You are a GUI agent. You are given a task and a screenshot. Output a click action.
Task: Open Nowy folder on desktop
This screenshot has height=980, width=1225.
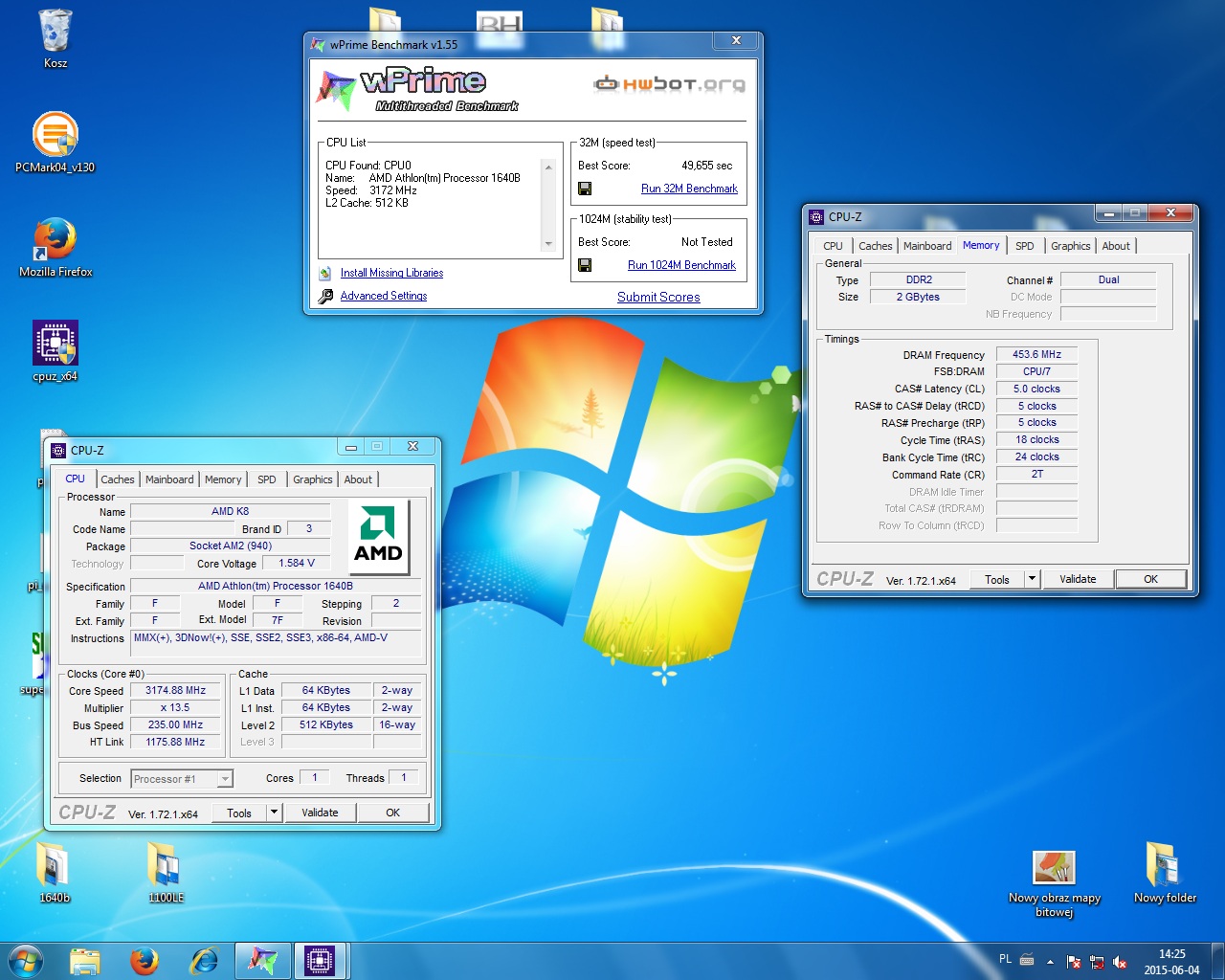[1165, 872]
